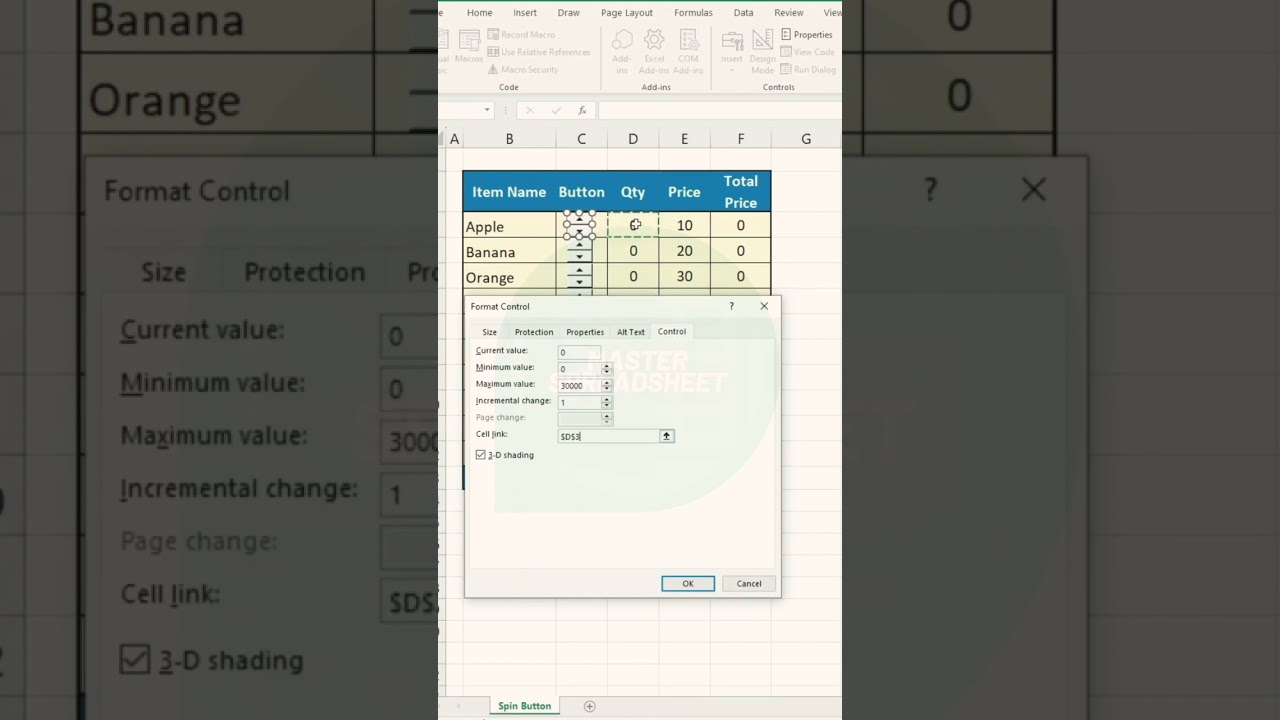Add a new sheet with plus icon
Viewport: 1280px width, 720px height.
[x=589, y=706]
